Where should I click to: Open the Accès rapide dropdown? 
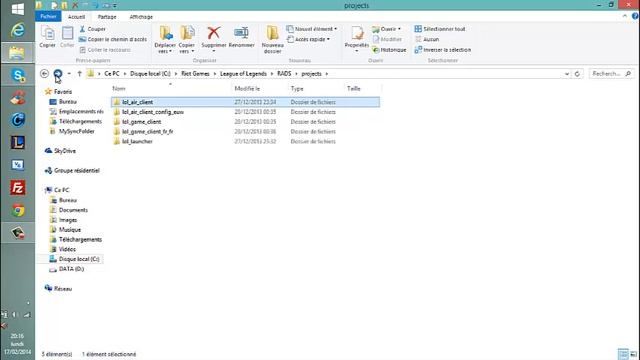(x=308, y=39)
